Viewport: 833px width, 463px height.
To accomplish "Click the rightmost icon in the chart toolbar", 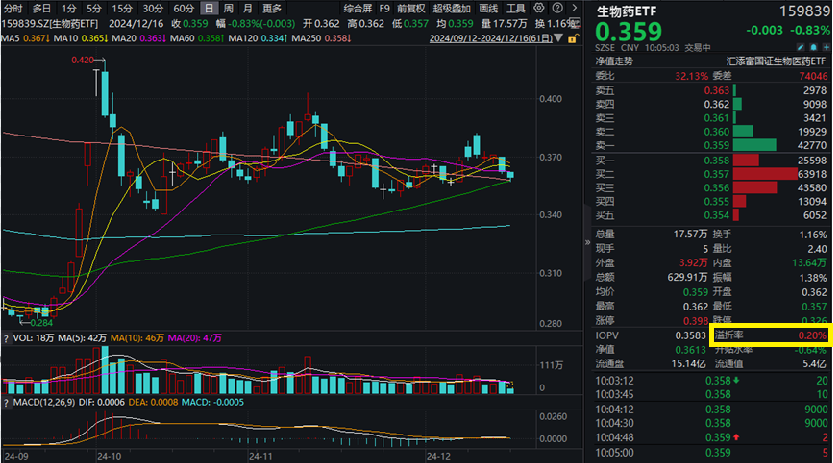I will pos(573,8).
